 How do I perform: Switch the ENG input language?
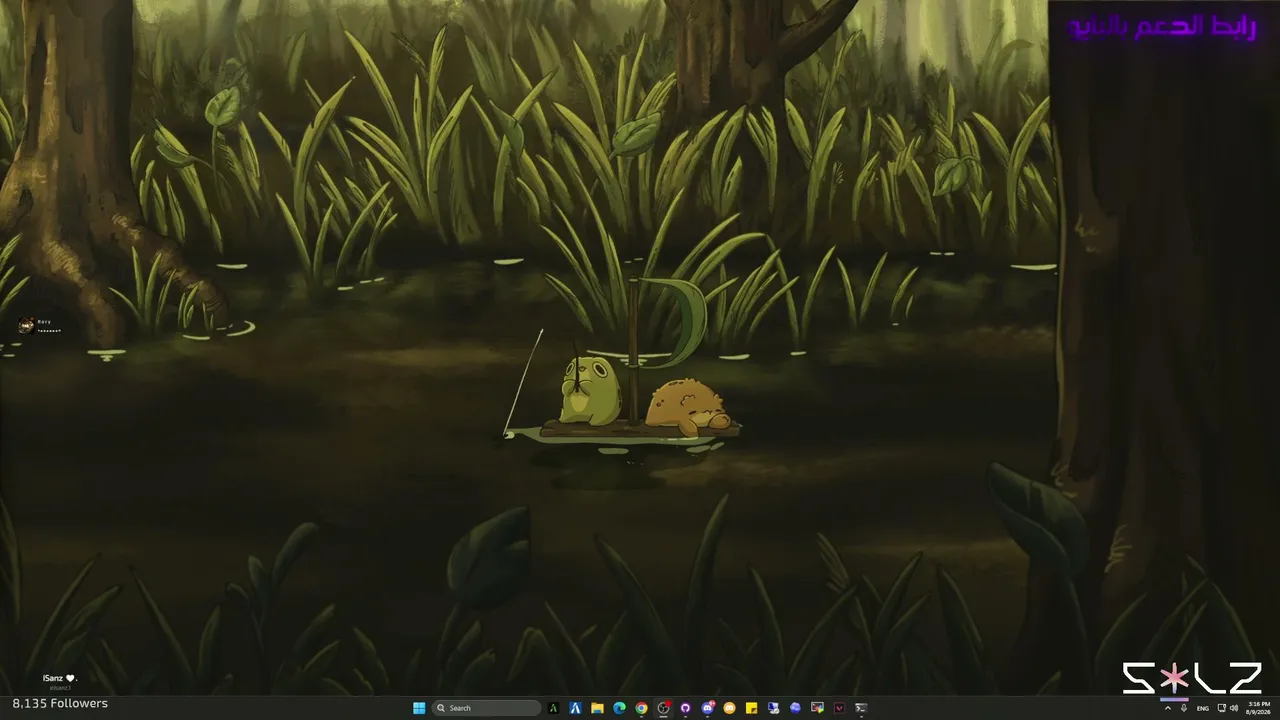coord(1203,708)
